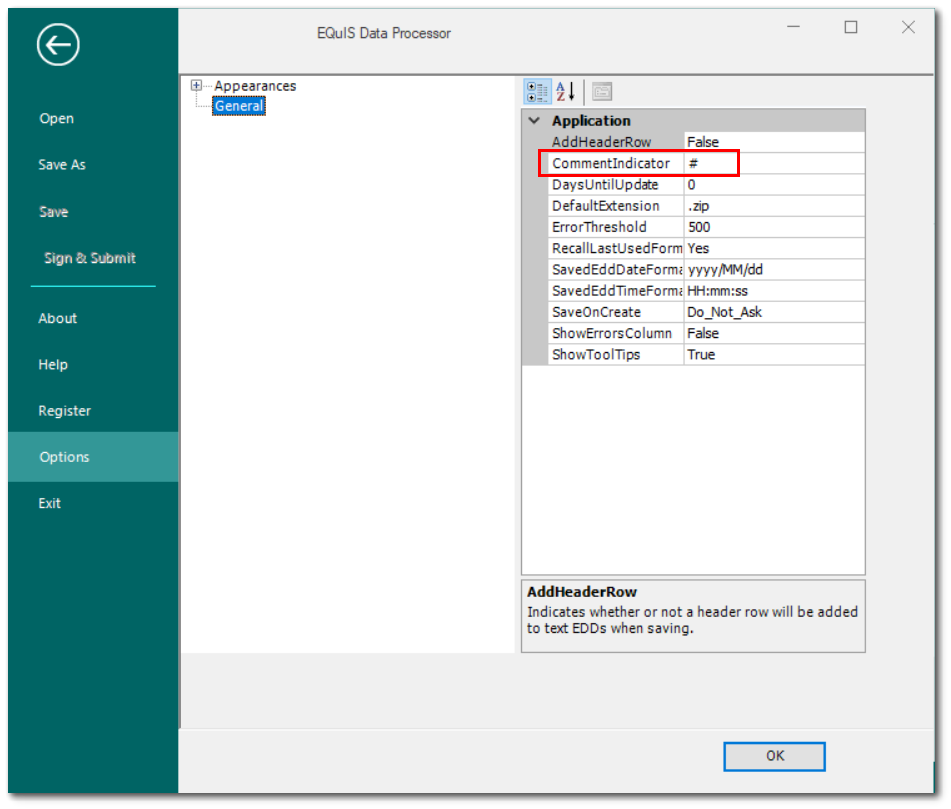
Task: Select the AddHeaderRow False value
Action: (x=773, y=142)
